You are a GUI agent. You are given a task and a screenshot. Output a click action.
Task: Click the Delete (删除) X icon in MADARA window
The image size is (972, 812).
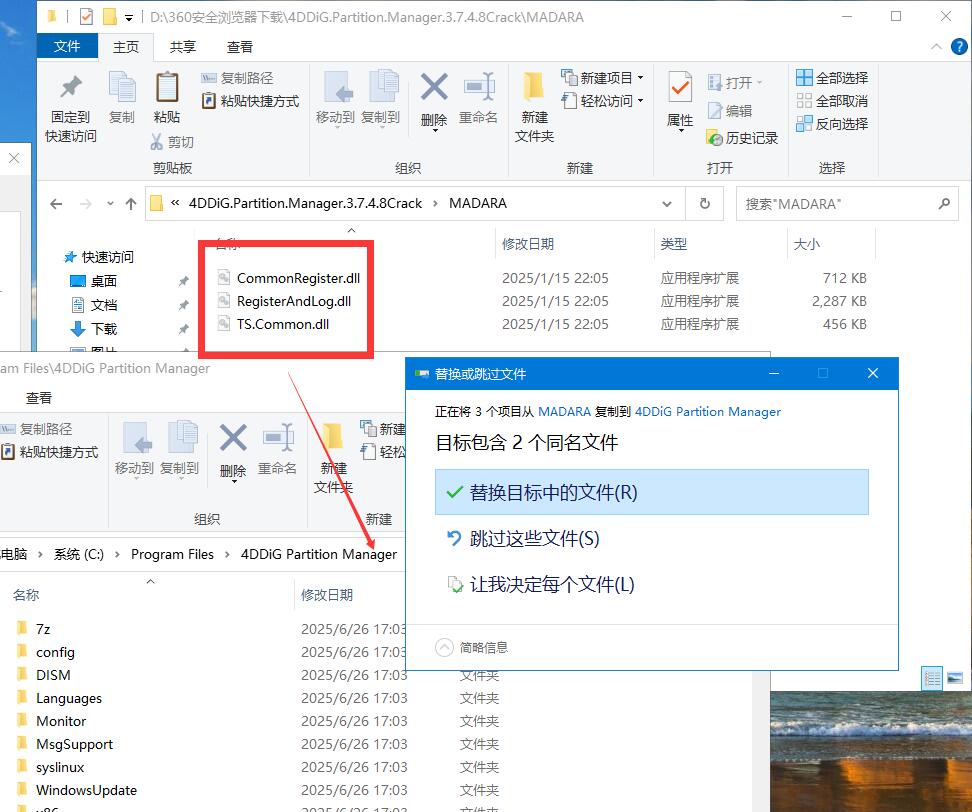tap(434, 87)
